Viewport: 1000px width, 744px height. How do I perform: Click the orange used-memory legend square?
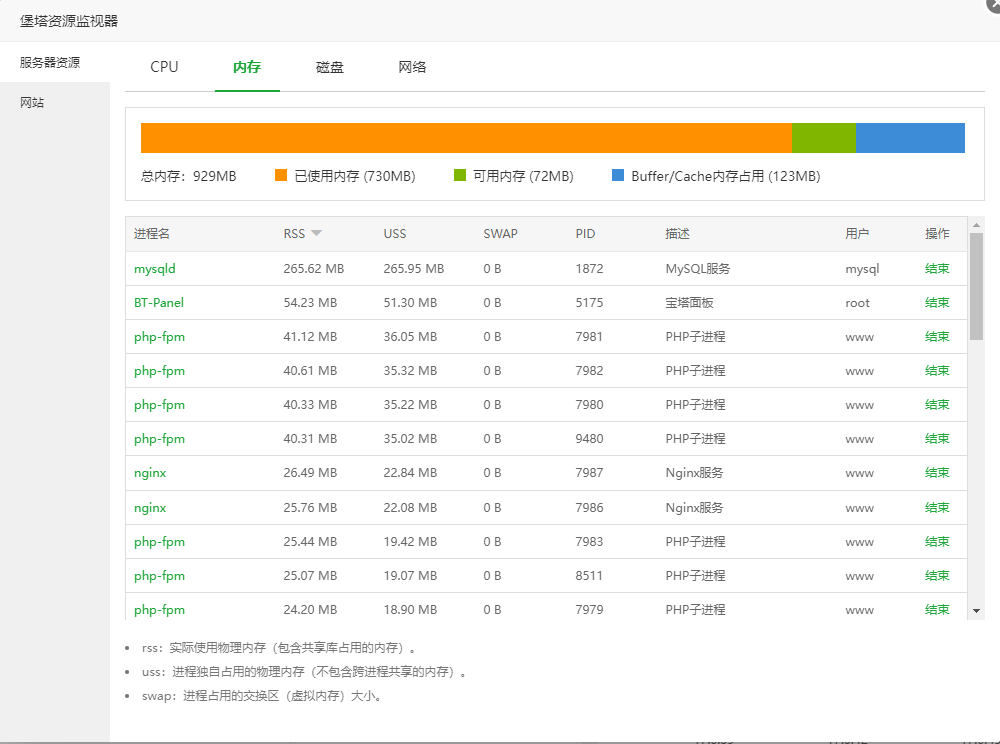point(281,175)
